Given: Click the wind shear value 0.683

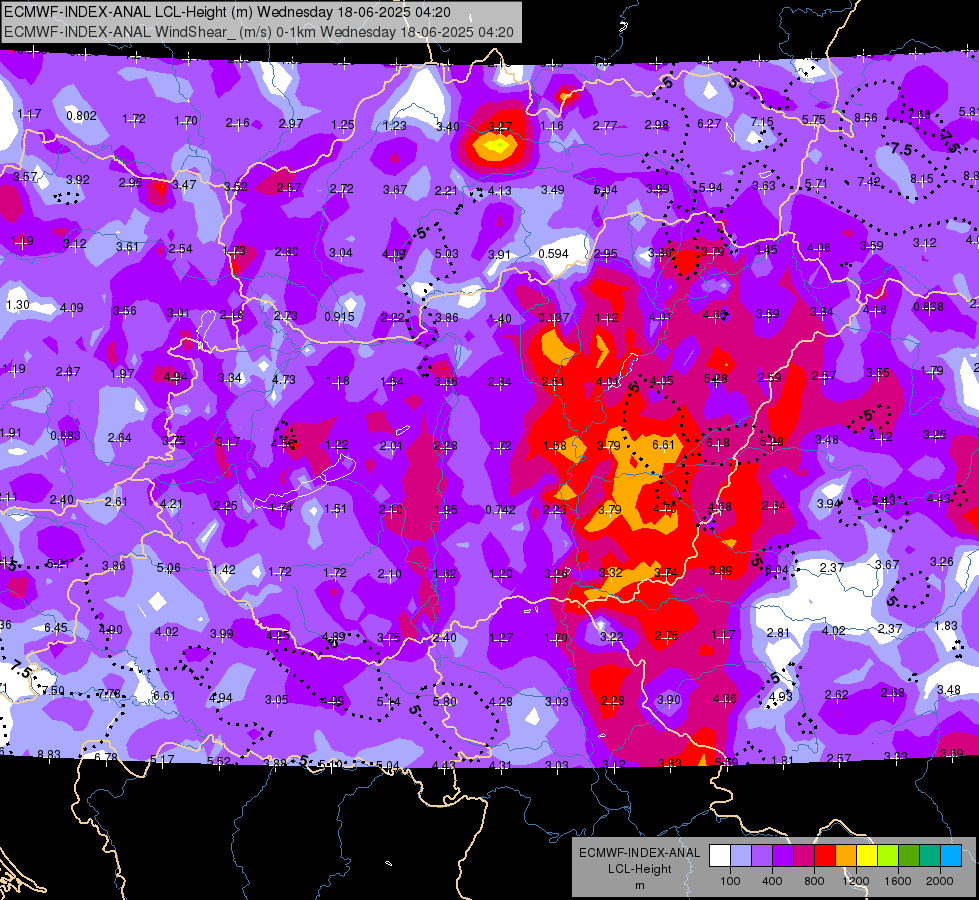Looking at the screenshot, I should pos(65,435).
